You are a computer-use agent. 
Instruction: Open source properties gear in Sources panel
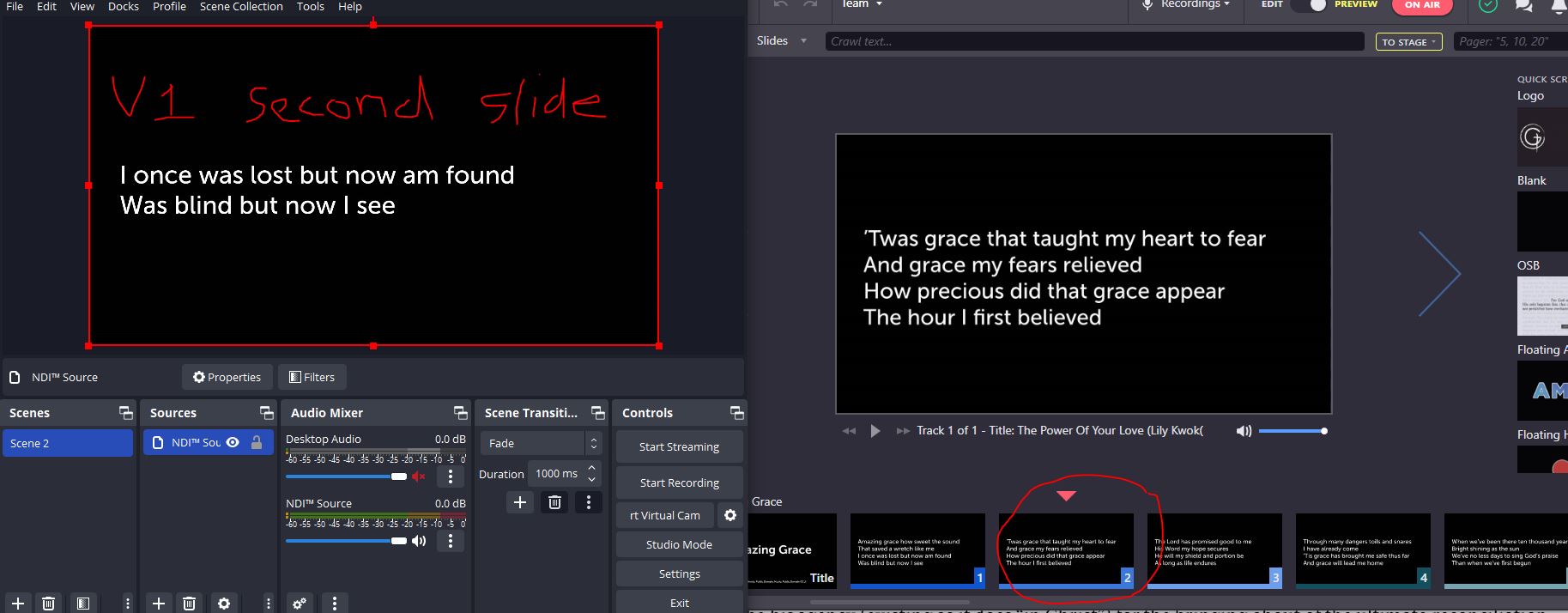point(224,604)
